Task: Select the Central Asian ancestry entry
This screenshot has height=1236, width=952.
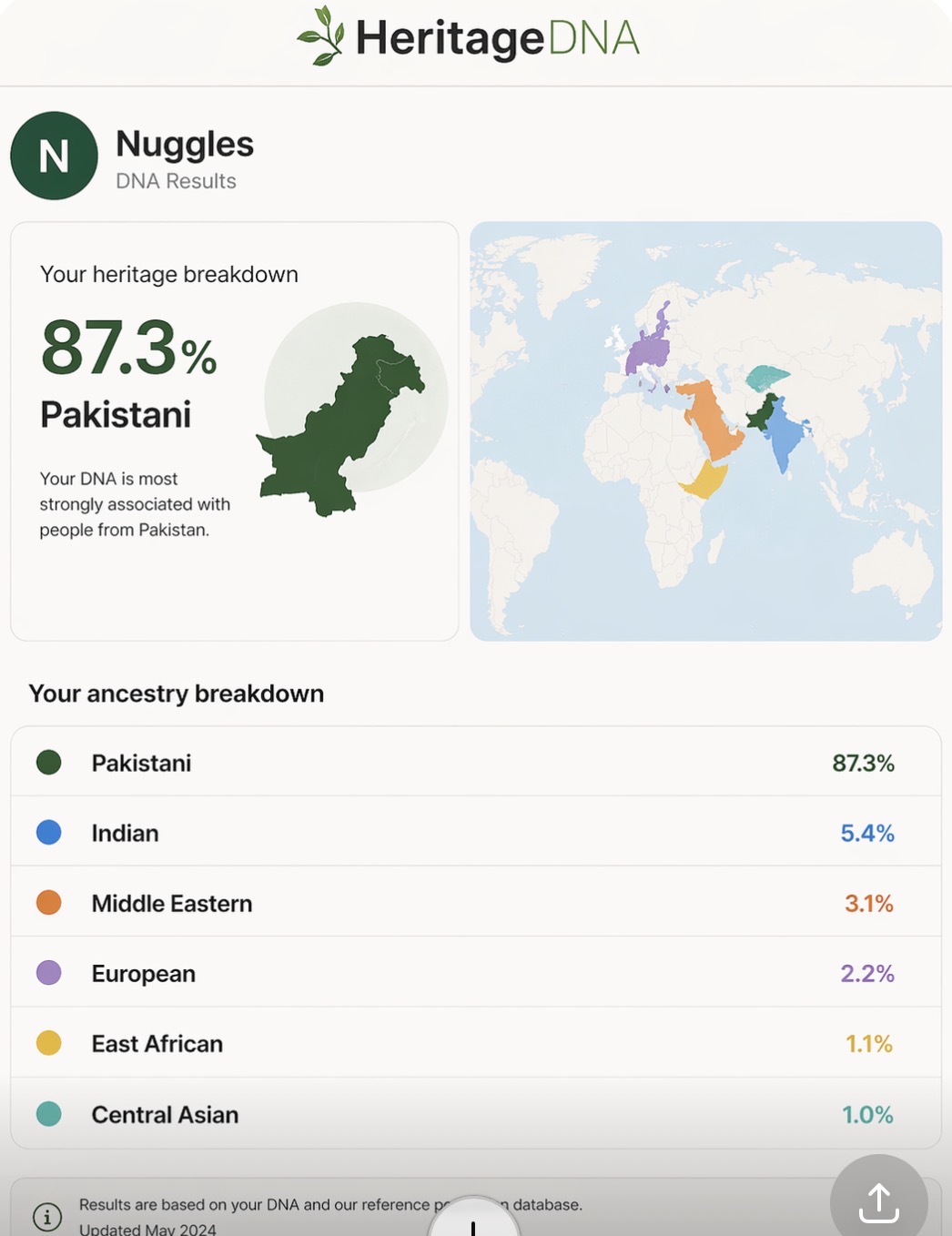Action: tap(475, 1114)
